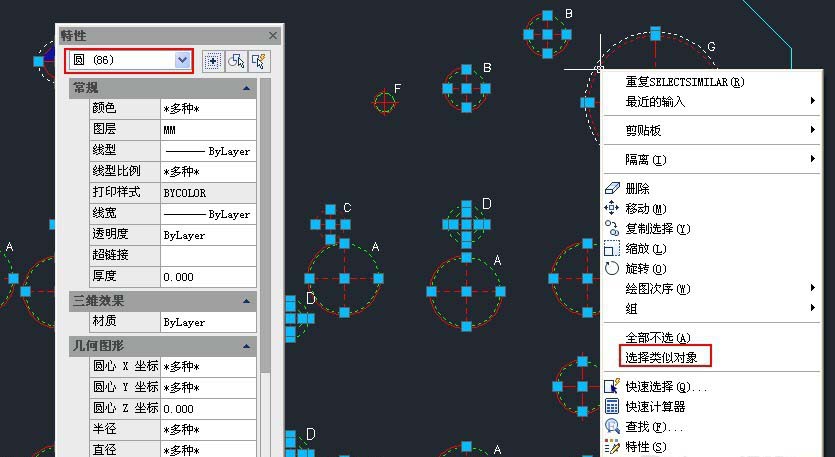The width and height of the screenshot is (835, 457).
Task: Click the calculator icon beside 快速计算器
Action: pos(612,406)
